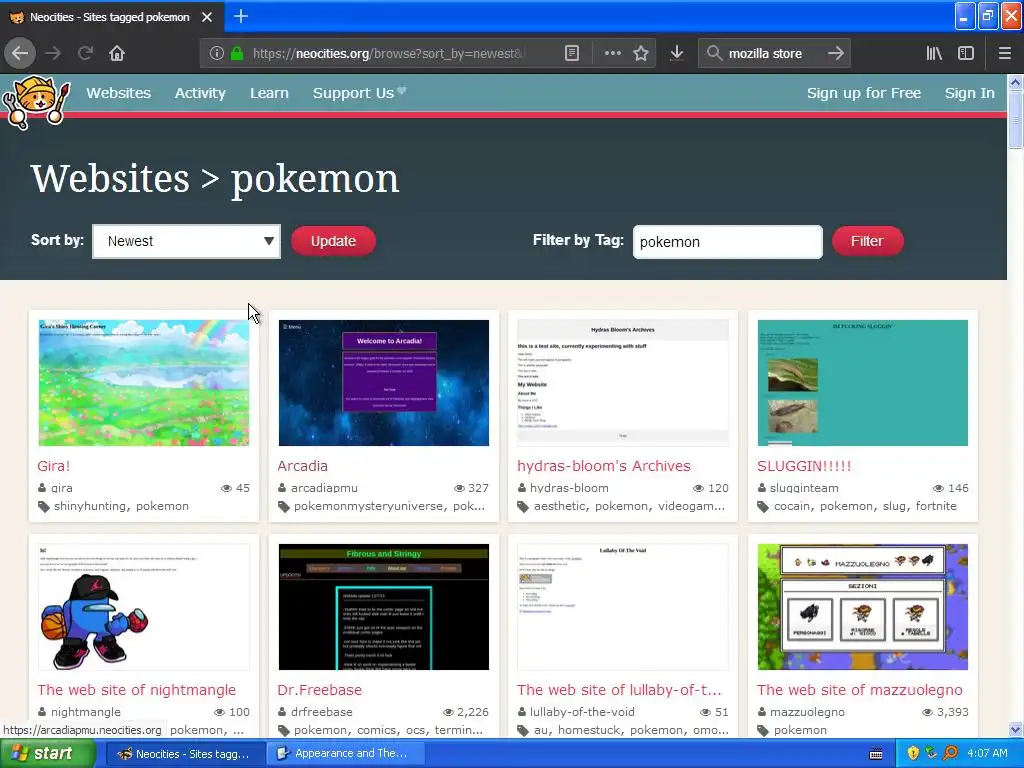Image resolution: width=1024 pixels, height=768 pixels.
Task: Open the mazzuolegno site thumbnail
Action: [863, 607]
